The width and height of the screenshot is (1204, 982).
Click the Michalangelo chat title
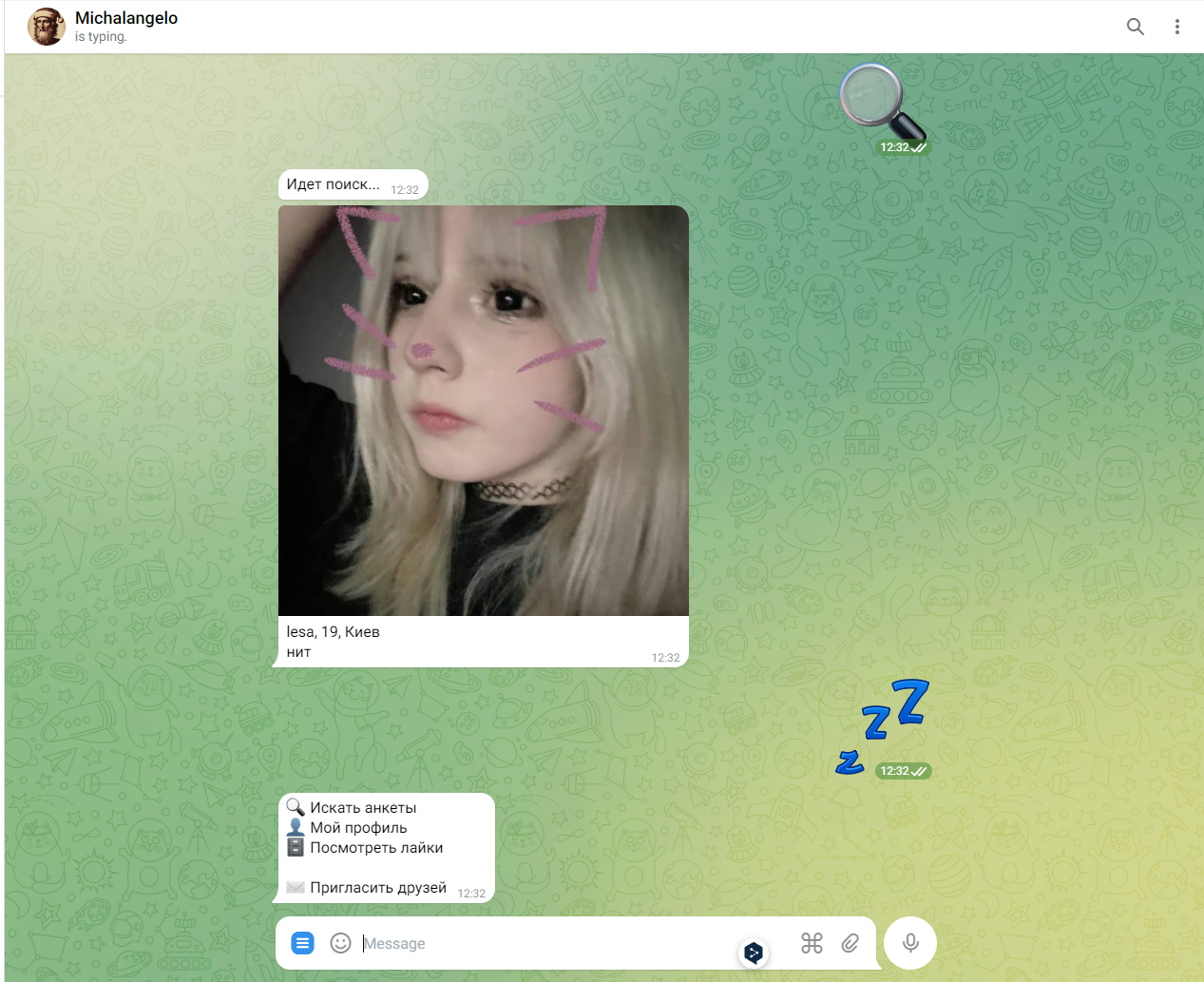pyautogui.click(x=126, y=18)
